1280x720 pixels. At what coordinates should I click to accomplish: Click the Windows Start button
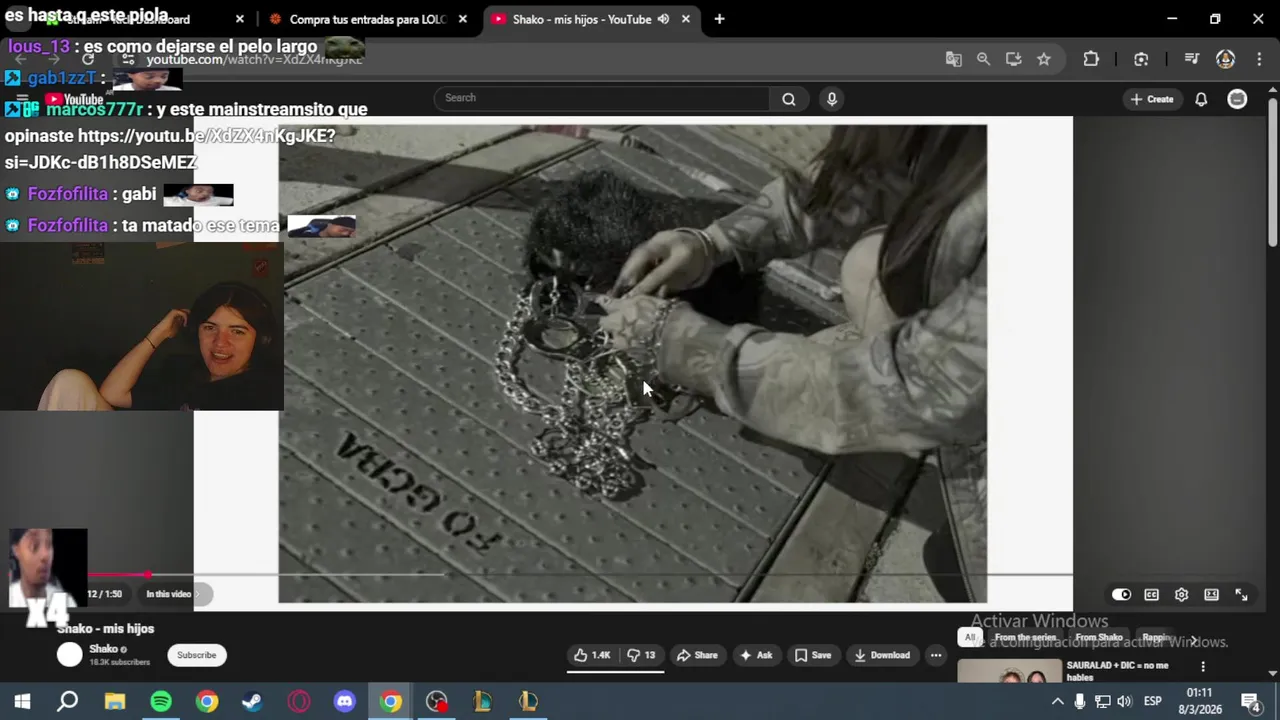pos(22,701)
